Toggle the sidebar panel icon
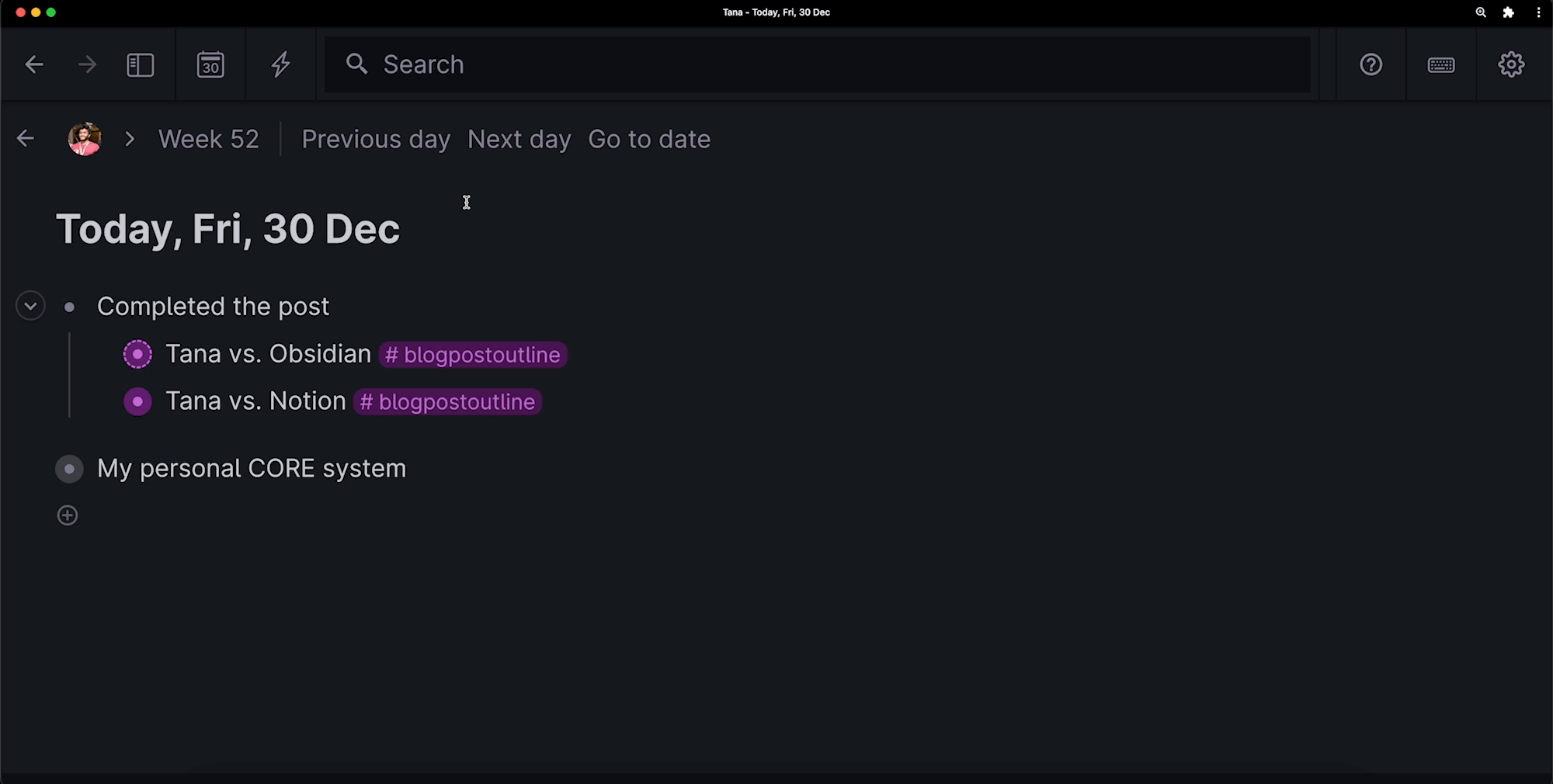 tap(141, 64)
